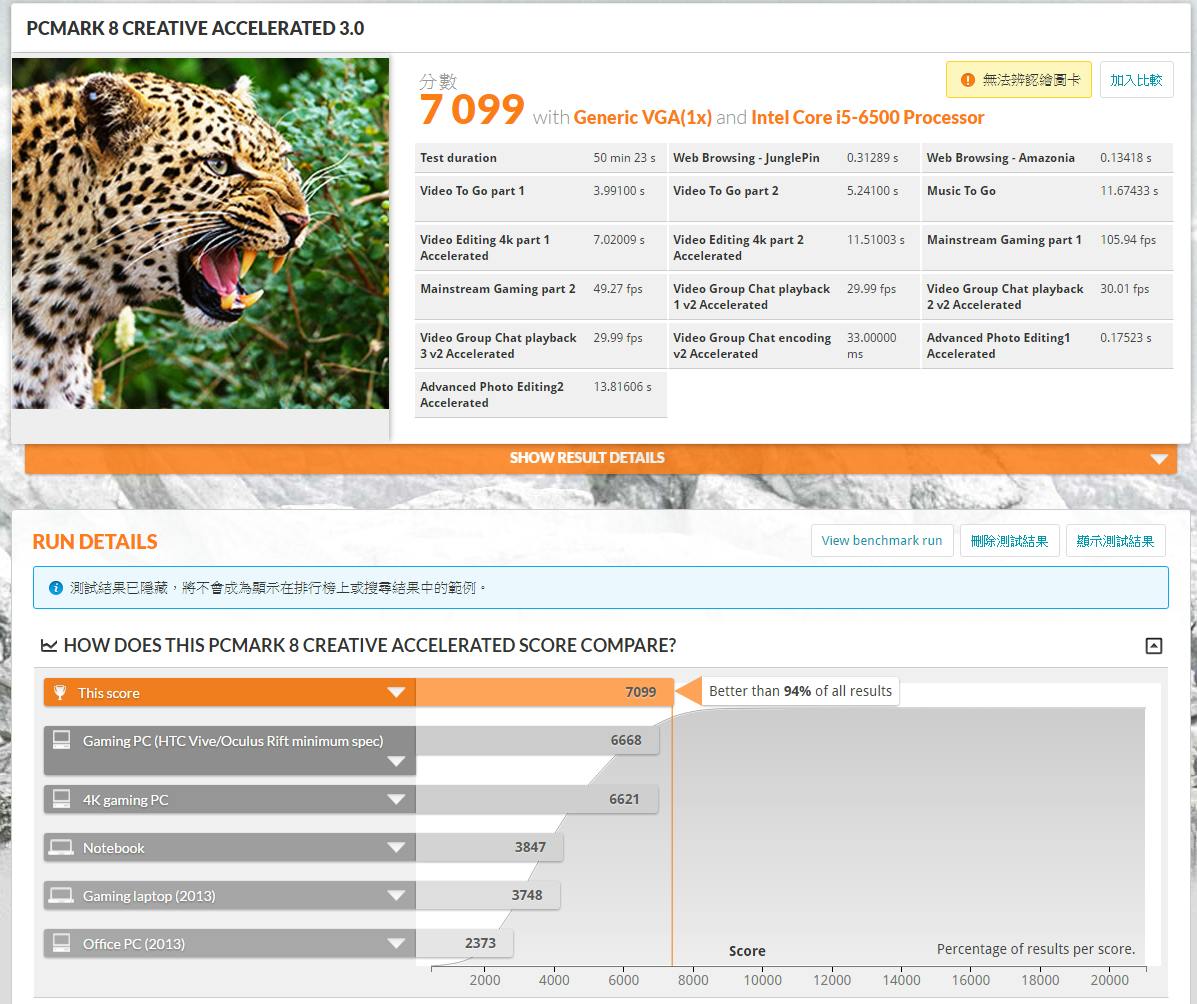
Task: Click the 6621 4K gaming PC score bar
Action: tap(537, 799)
